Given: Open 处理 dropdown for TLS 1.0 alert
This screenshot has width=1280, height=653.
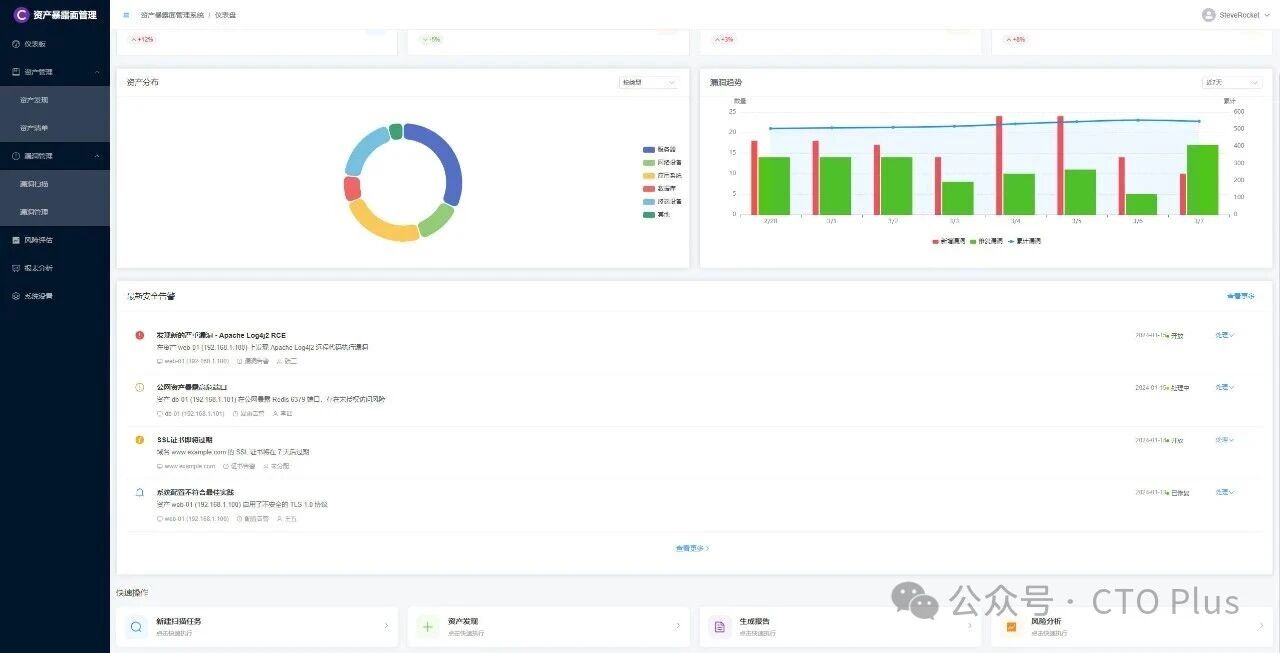Looking at the screenshot, I should coord(1225,492).
